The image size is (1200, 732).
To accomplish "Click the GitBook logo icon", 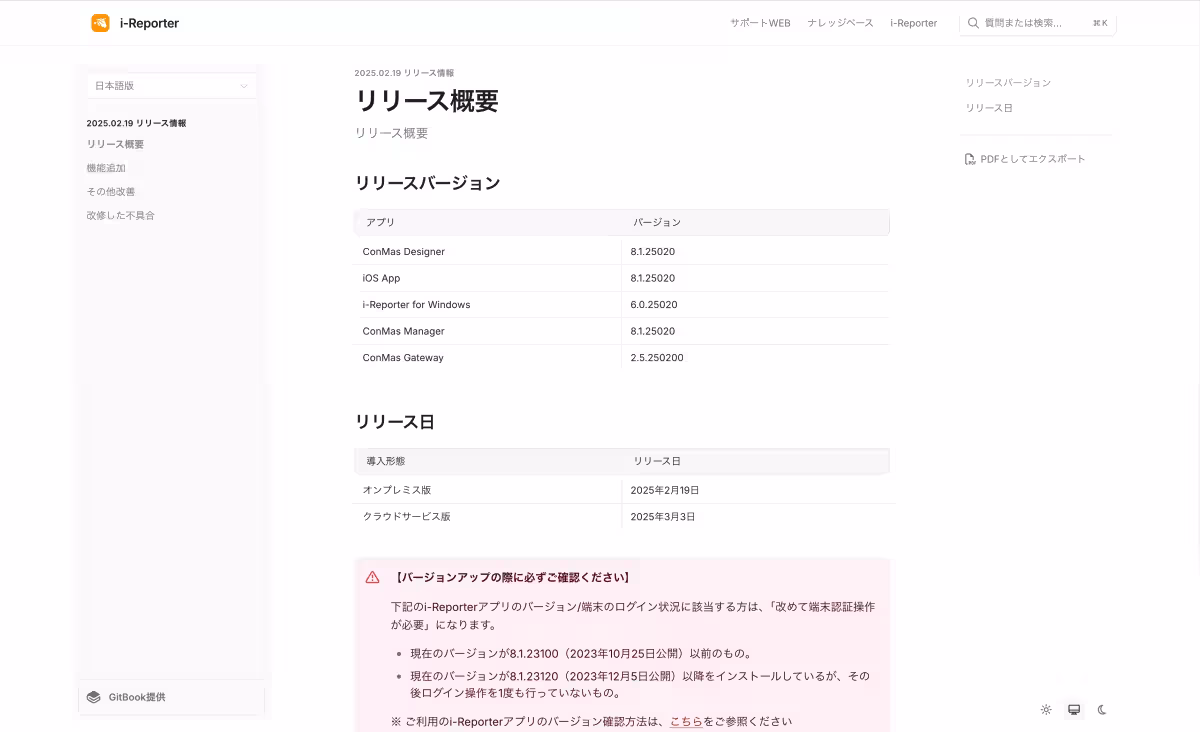I will point(94,697).
